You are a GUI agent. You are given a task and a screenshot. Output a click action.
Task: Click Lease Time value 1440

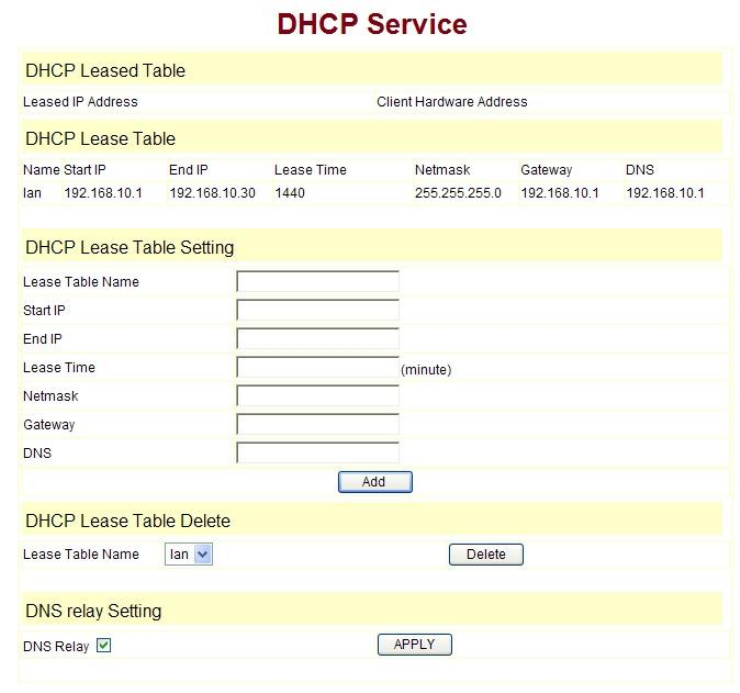pos(290,193)
